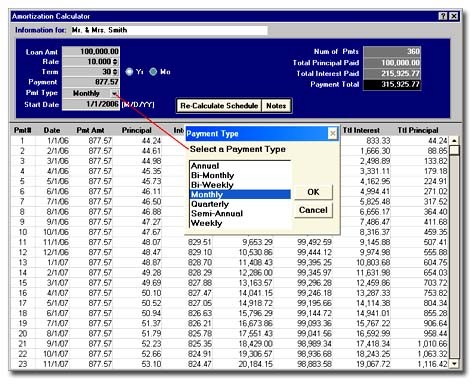
Task: Click the help question mark icon
Action: click(x=443, y=16)
